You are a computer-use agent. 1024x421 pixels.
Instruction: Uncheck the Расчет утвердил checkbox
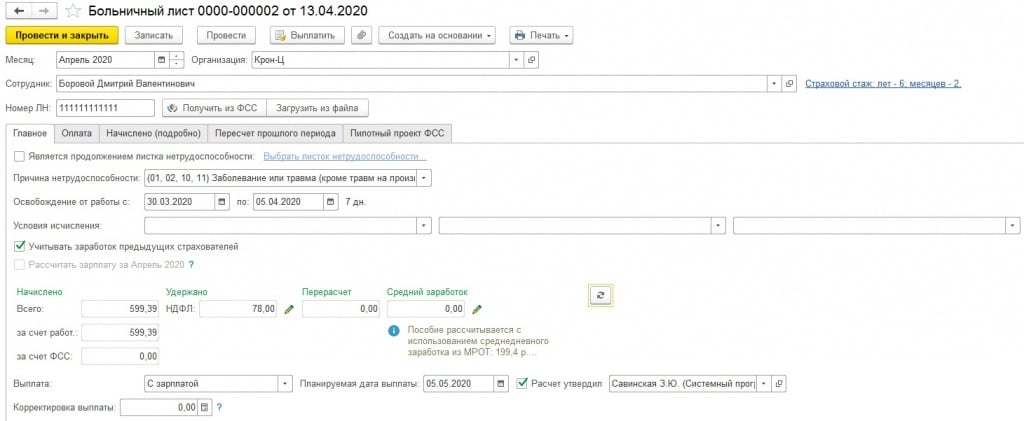pyautogui.click(x=521, y=383)
